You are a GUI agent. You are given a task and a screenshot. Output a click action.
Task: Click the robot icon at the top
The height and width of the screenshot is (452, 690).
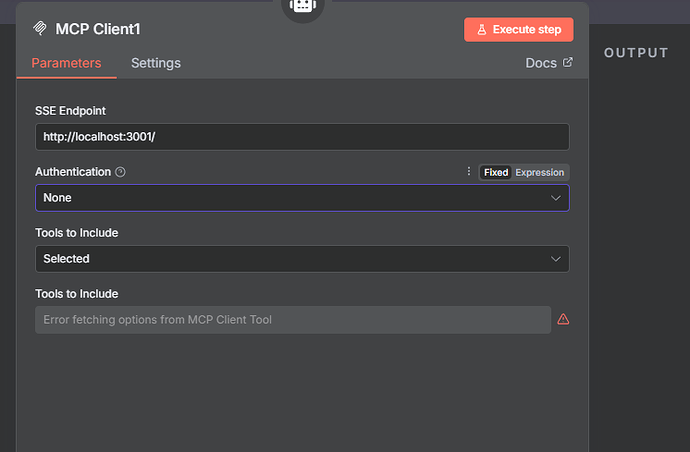(301, 5)
